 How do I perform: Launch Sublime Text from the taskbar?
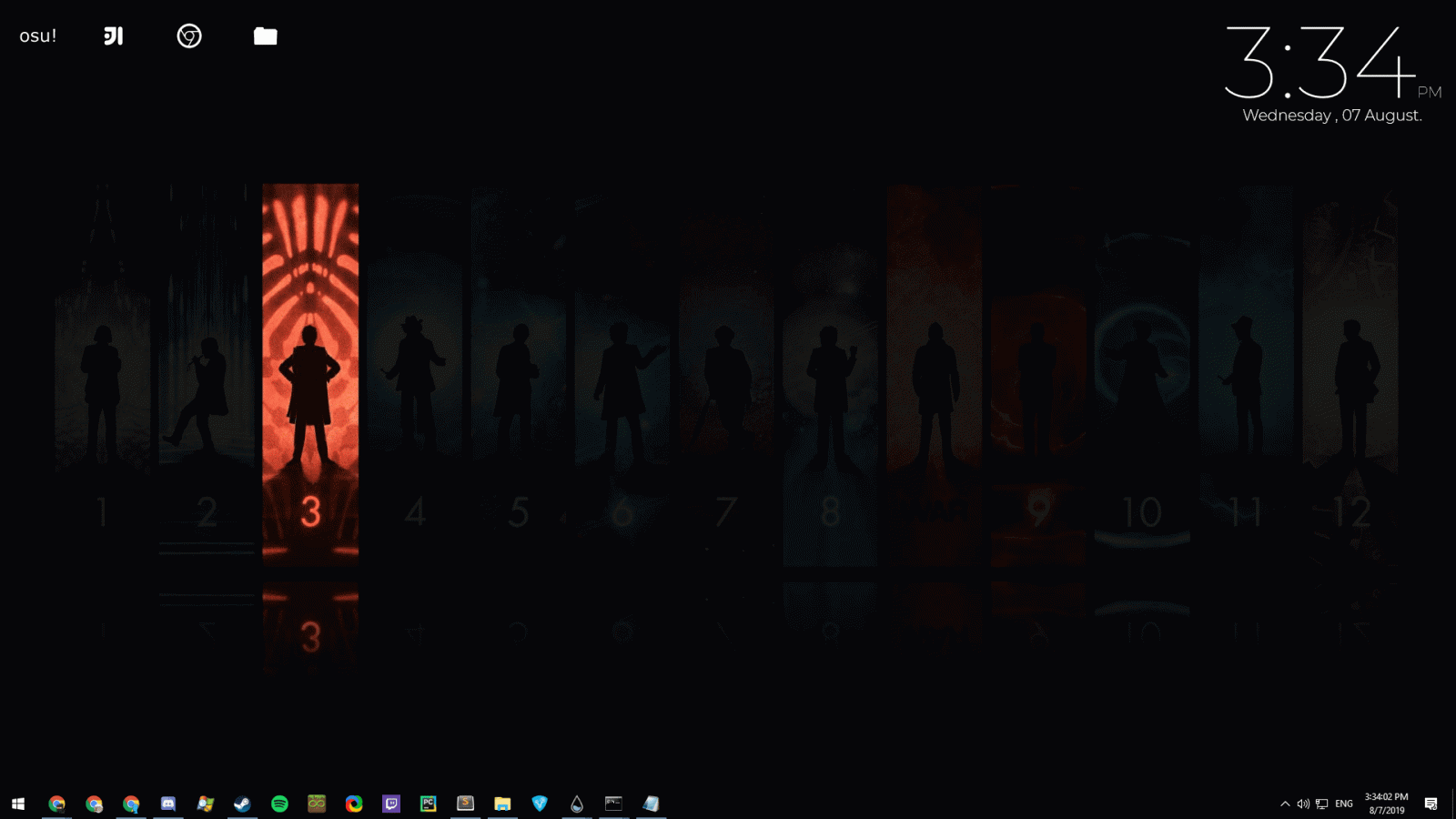[466, 804]
